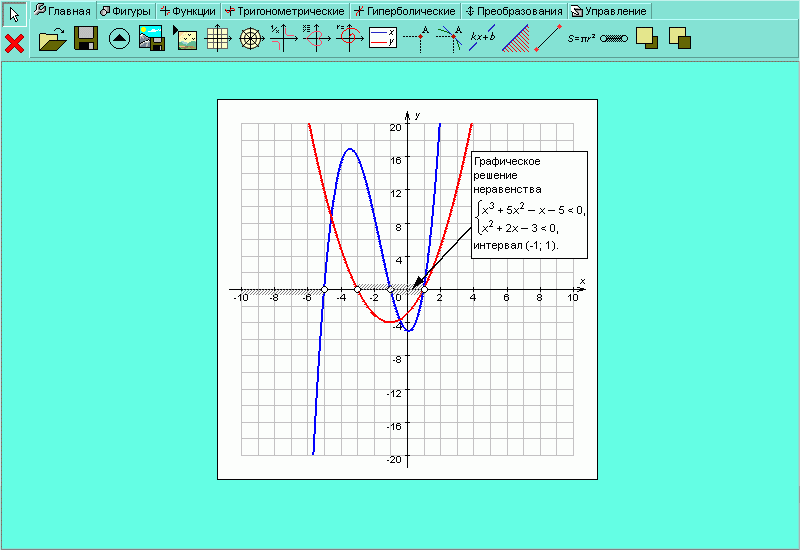
Task: Open the Фигуры tab
Action: (x=126, y=11)
